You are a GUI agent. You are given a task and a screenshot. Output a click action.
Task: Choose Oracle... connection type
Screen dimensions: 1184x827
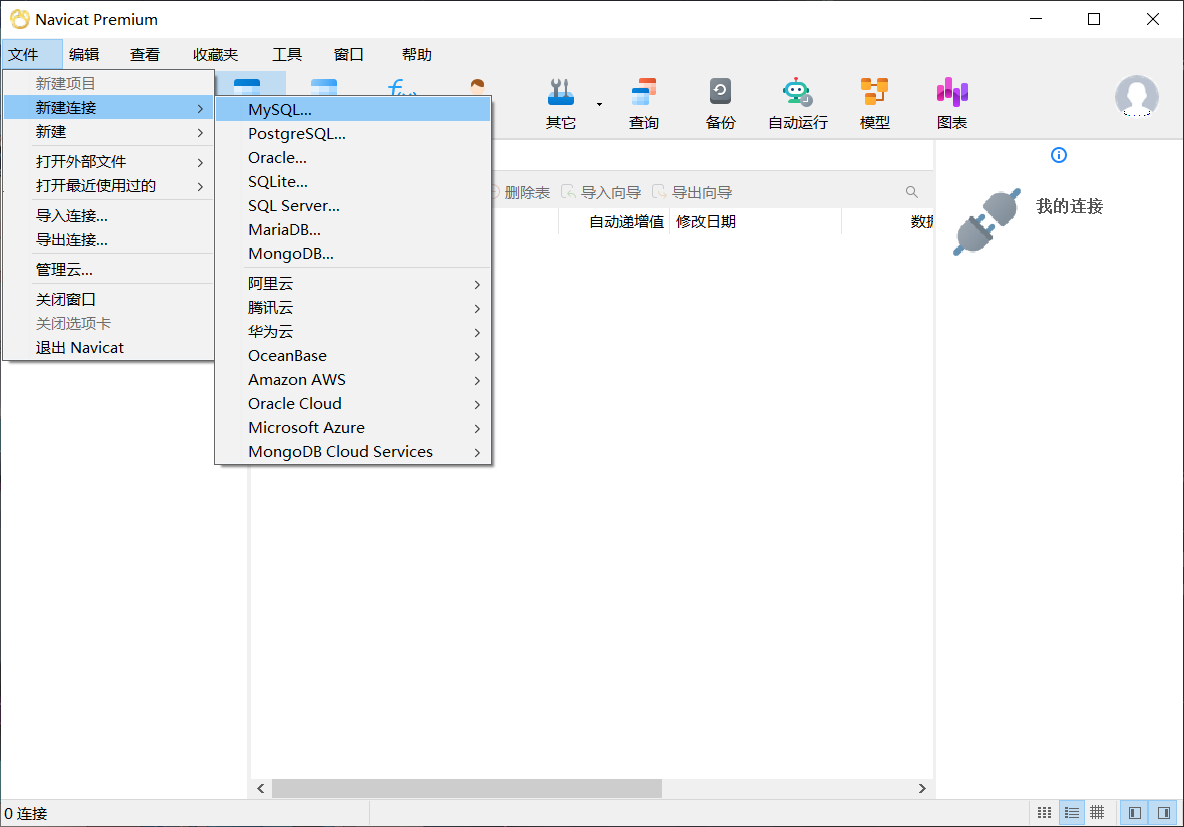[353, 158]
